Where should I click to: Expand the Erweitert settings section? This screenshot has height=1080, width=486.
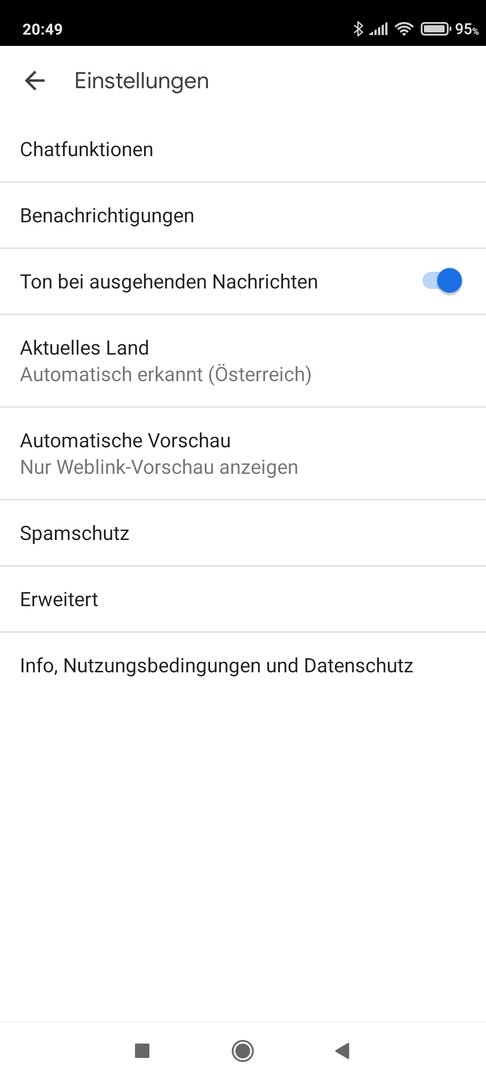tap(243, 599)
